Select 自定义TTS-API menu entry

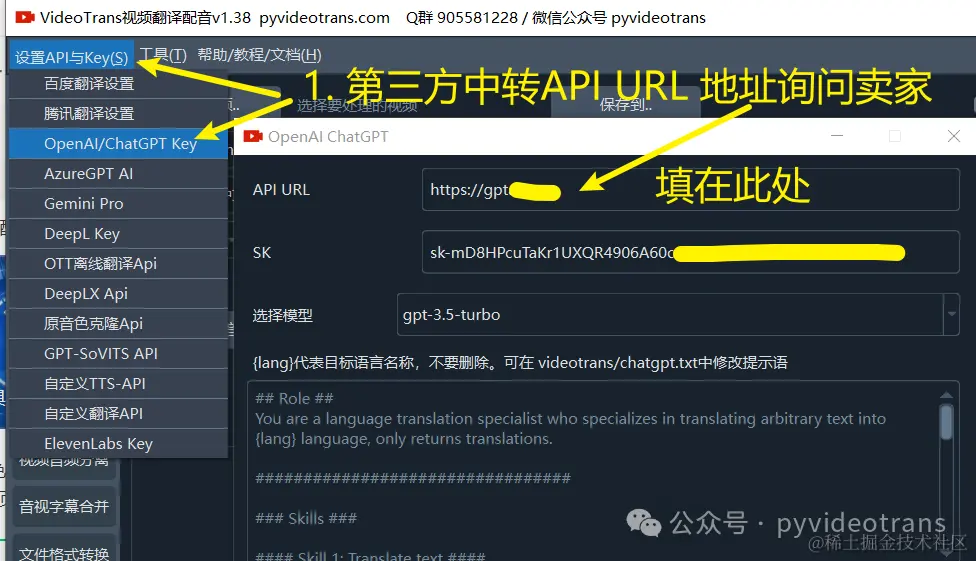[x=118, y=383]
